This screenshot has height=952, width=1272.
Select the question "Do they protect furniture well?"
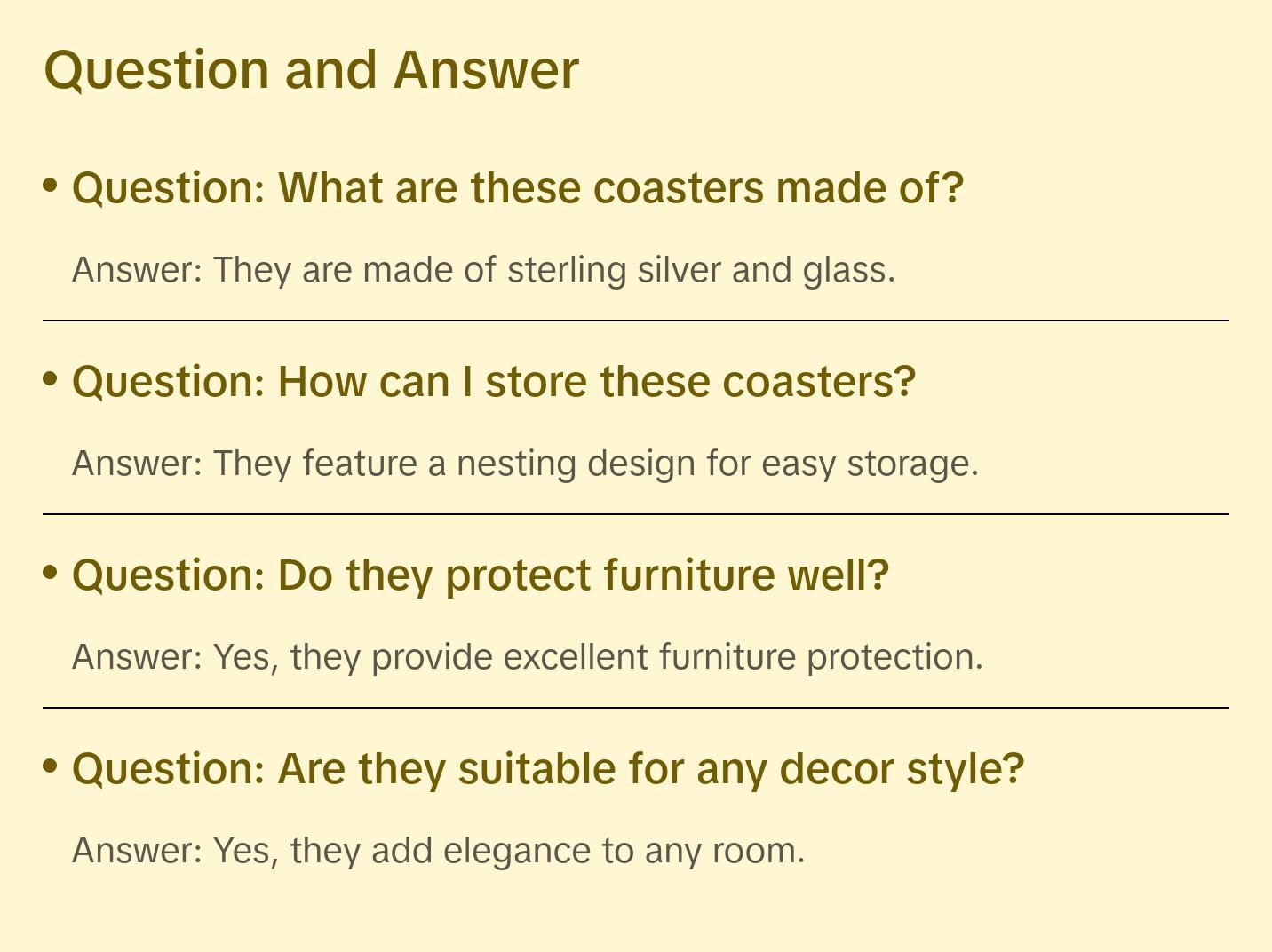(480, 575)
